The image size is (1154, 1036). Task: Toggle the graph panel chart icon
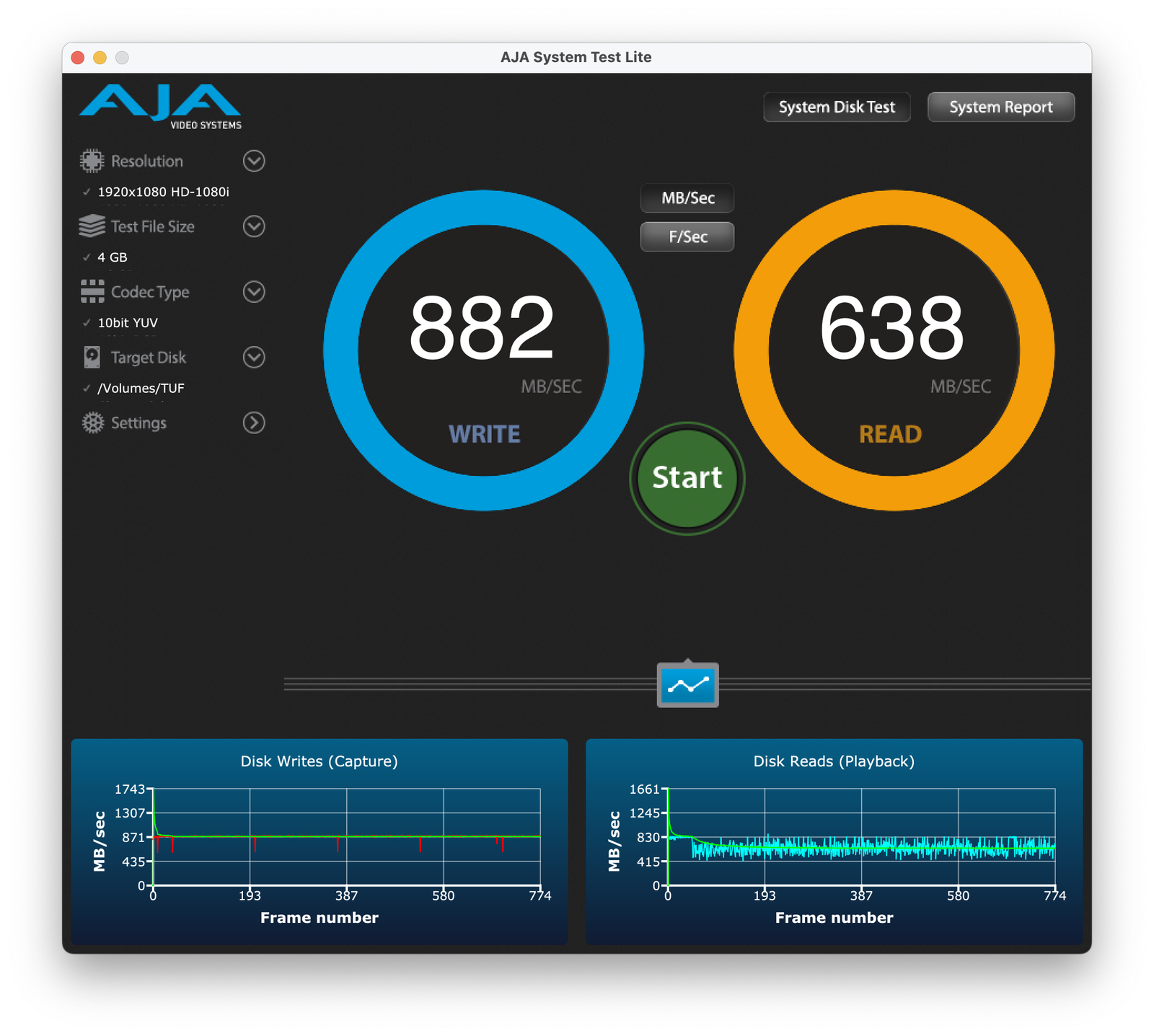(687, 685)
